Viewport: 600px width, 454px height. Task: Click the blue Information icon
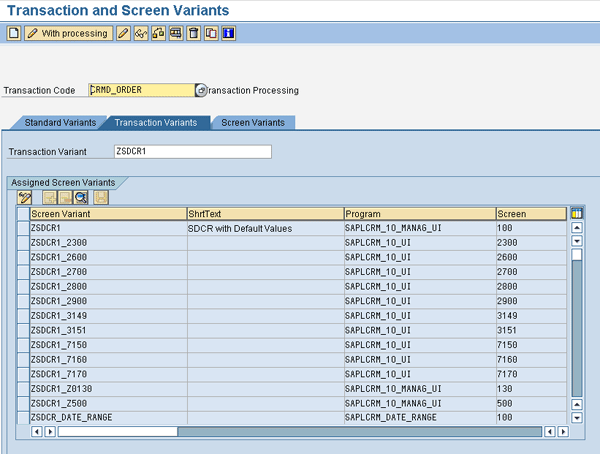228,33
